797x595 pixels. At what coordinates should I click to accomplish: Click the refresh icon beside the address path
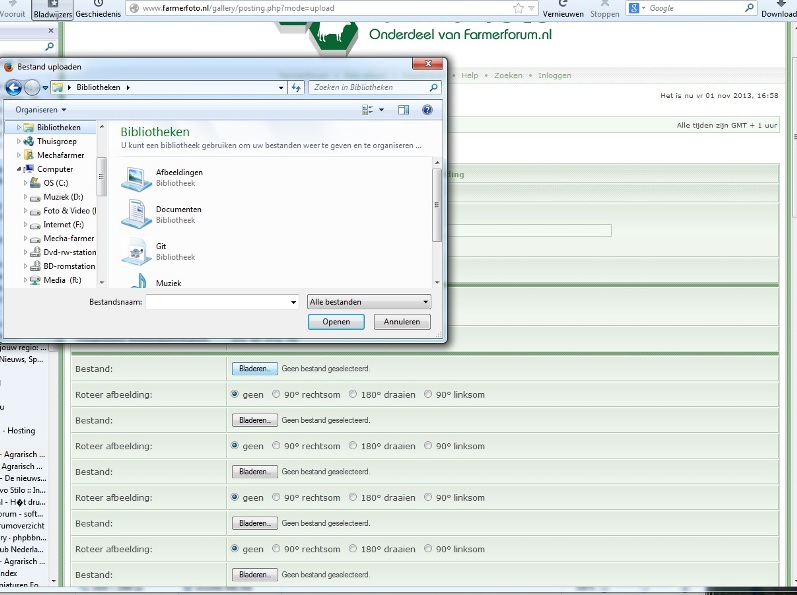coord(296,88)
